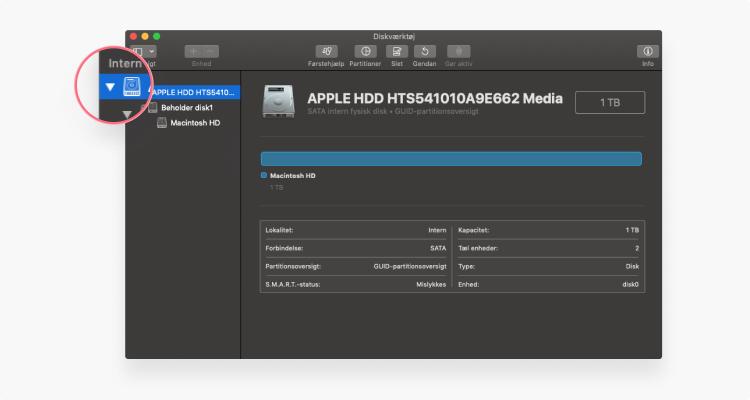Viewport: 750px width, 400px height.
Task: Collapse the Beholder disk1 disclosure triangle
Action: 127,114
